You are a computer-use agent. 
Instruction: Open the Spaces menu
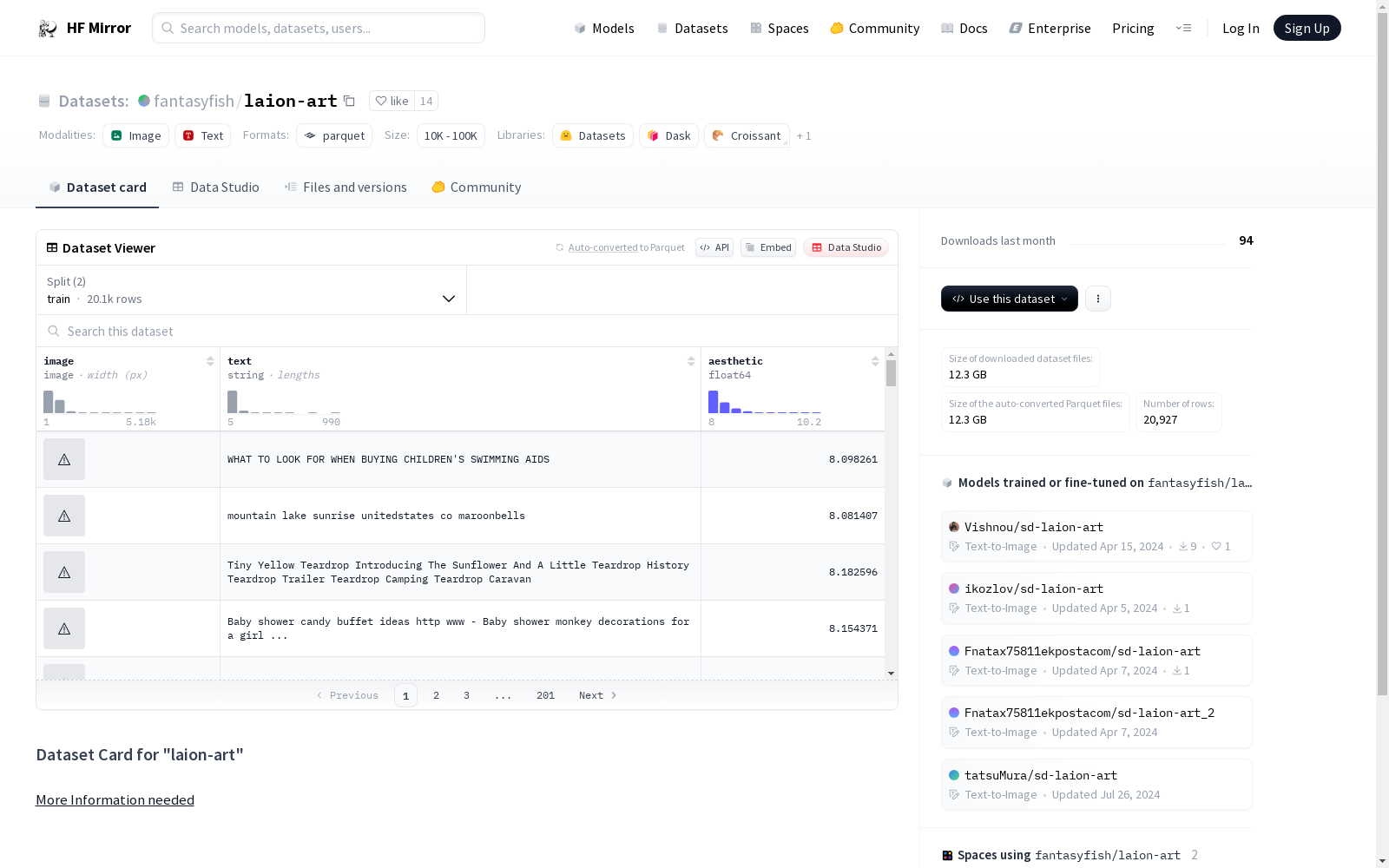tap(780, 28)
